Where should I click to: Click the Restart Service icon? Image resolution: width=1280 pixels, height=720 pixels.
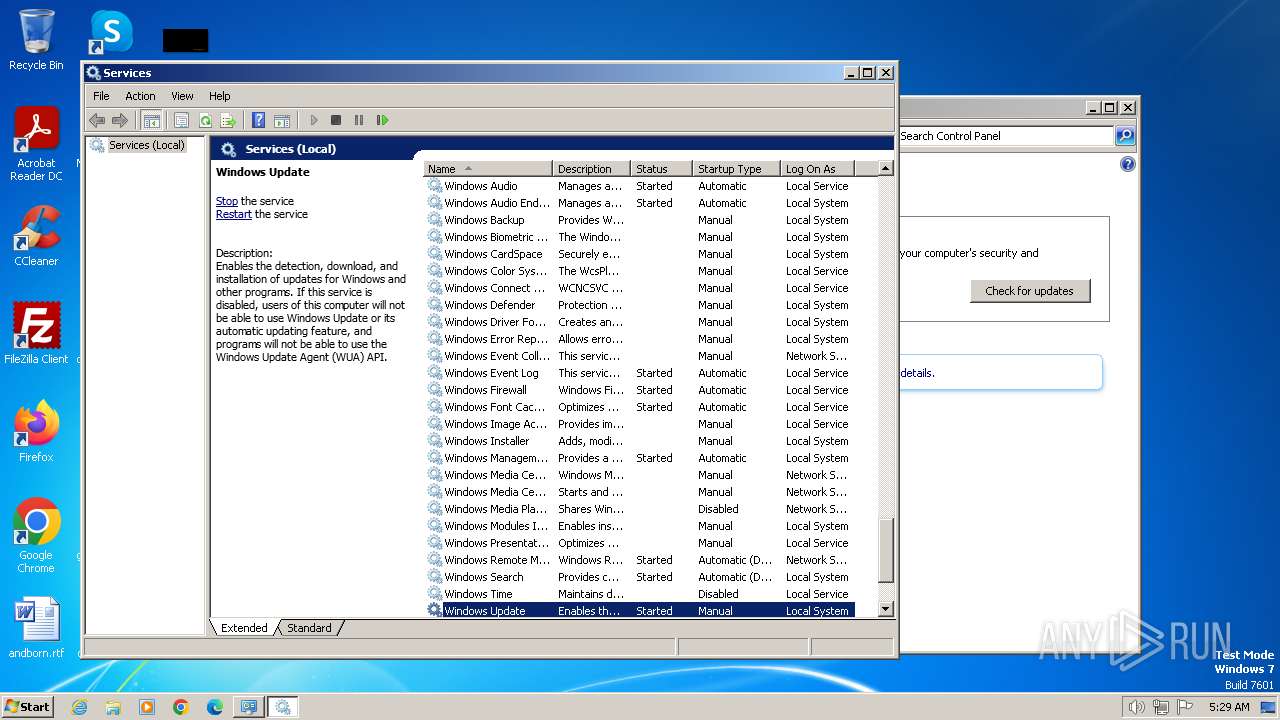click(382, 120)
